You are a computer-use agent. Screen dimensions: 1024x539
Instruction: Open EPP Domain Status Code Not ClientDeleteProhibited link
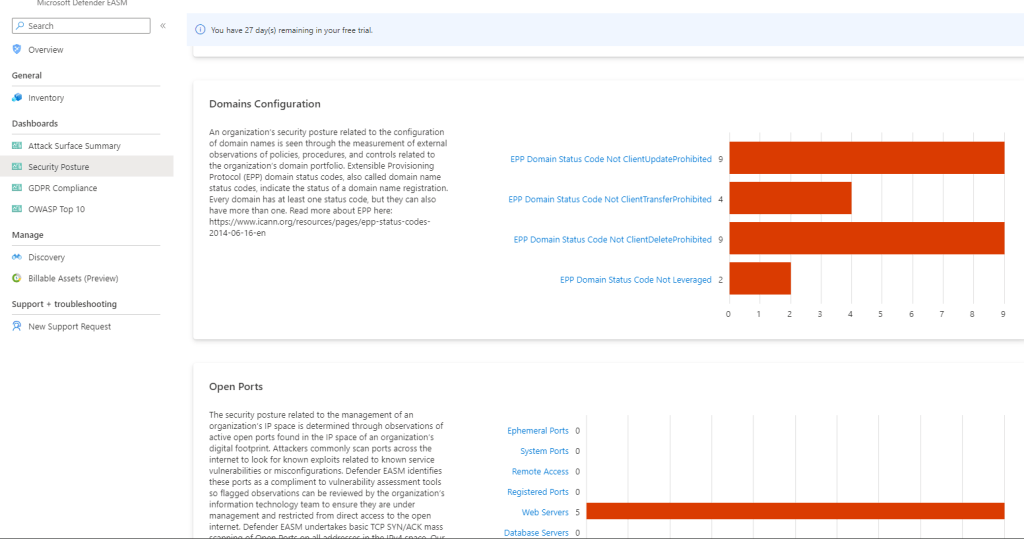612,240
